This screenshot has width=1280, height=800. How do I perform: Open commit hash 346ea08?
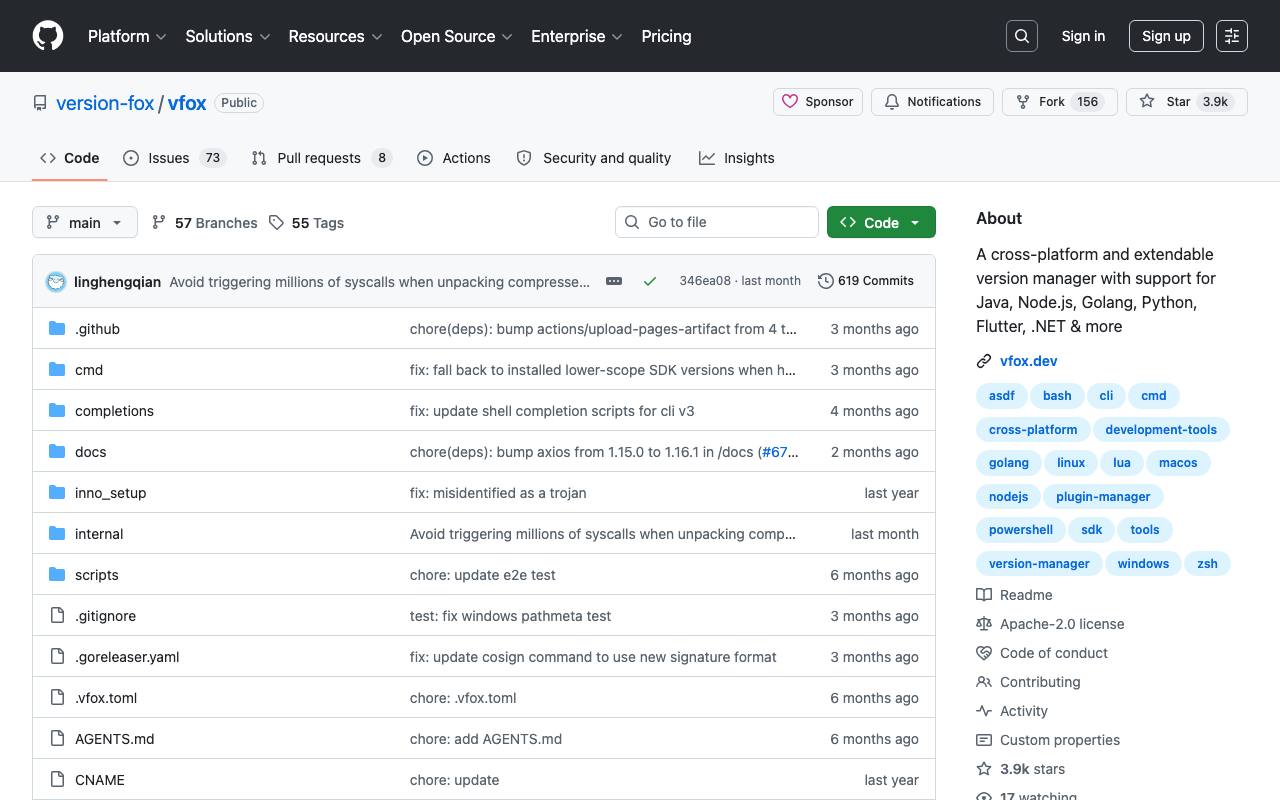tap(705, 281)
